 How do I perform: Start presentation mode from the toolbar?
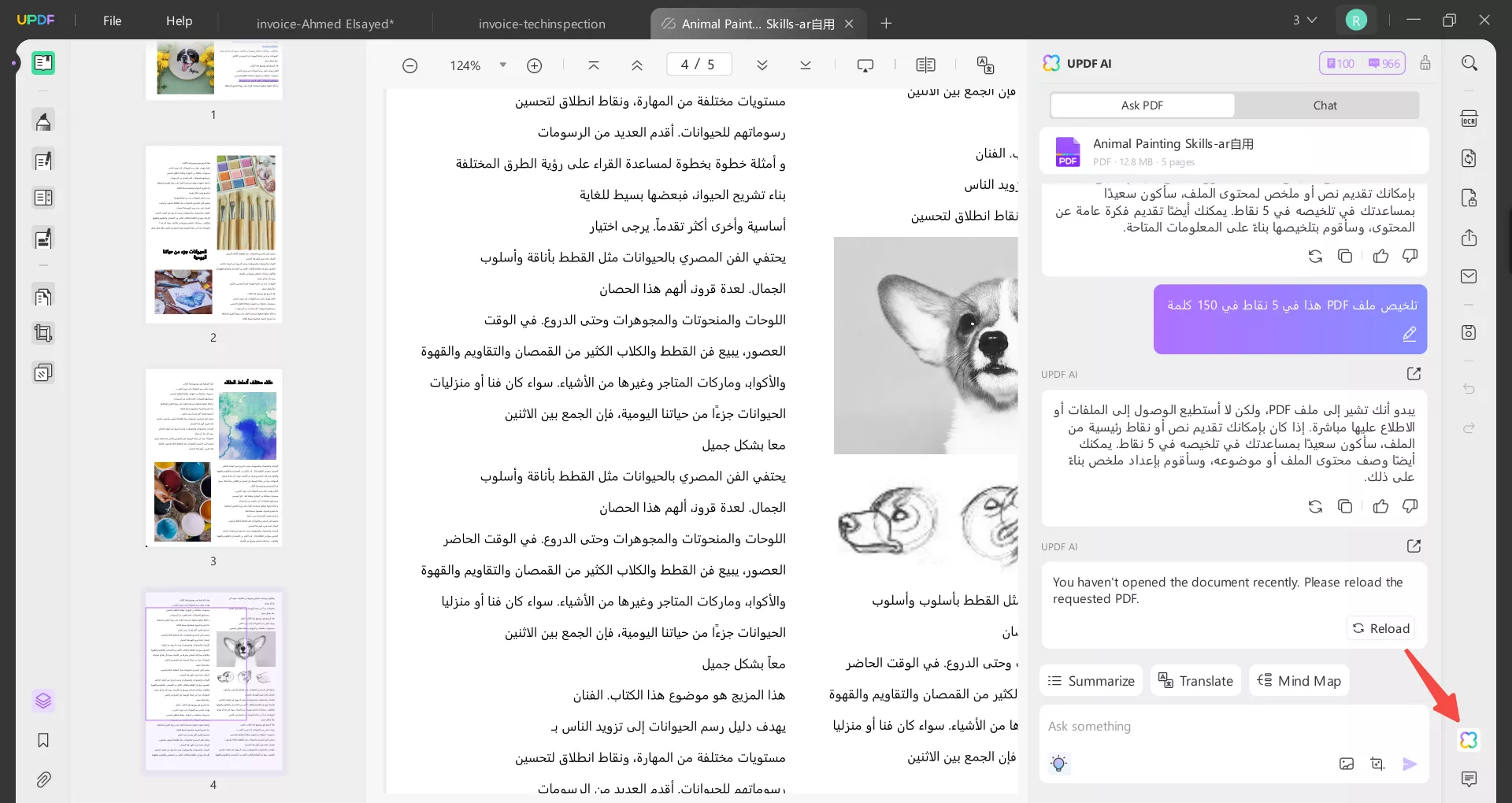click(x=865, y=65)
